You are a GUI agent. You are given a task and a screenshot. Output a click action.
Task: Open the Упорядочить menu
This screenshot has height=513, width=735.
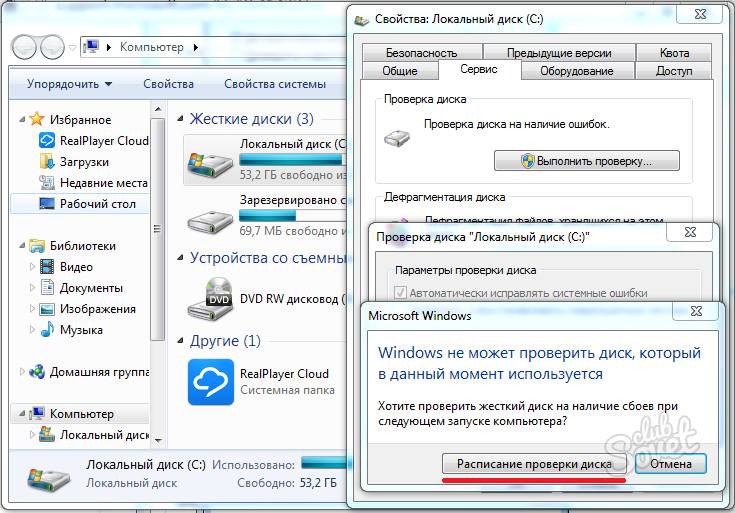click(69, 84)
